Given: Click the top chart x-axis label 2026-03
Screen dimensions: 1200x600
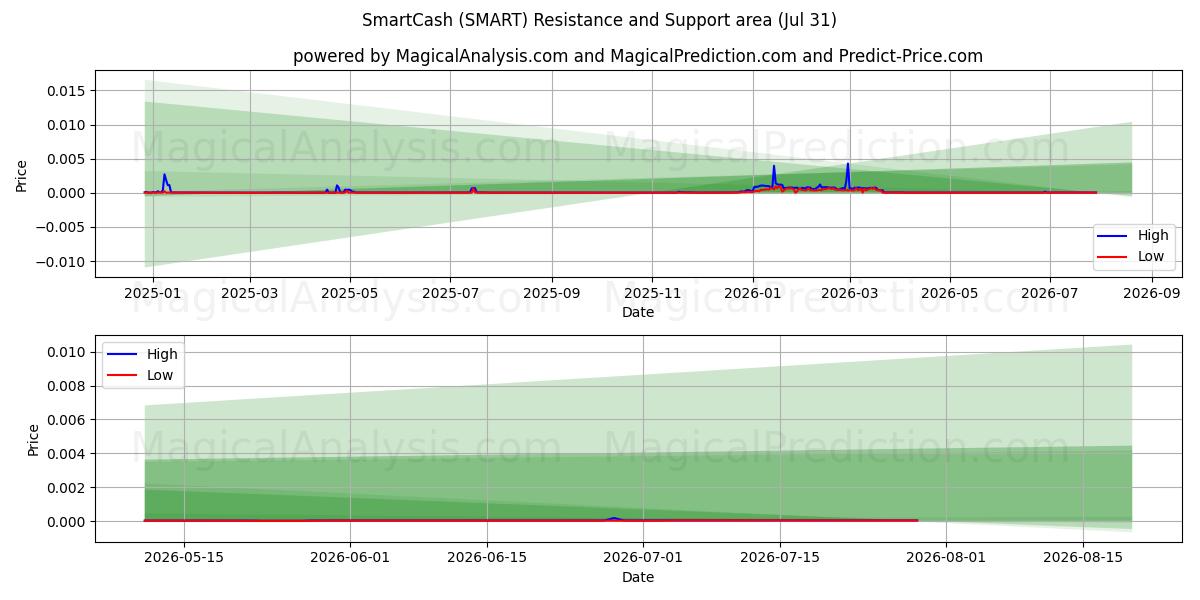Looking at the screenshot, I should coord(849,294).
